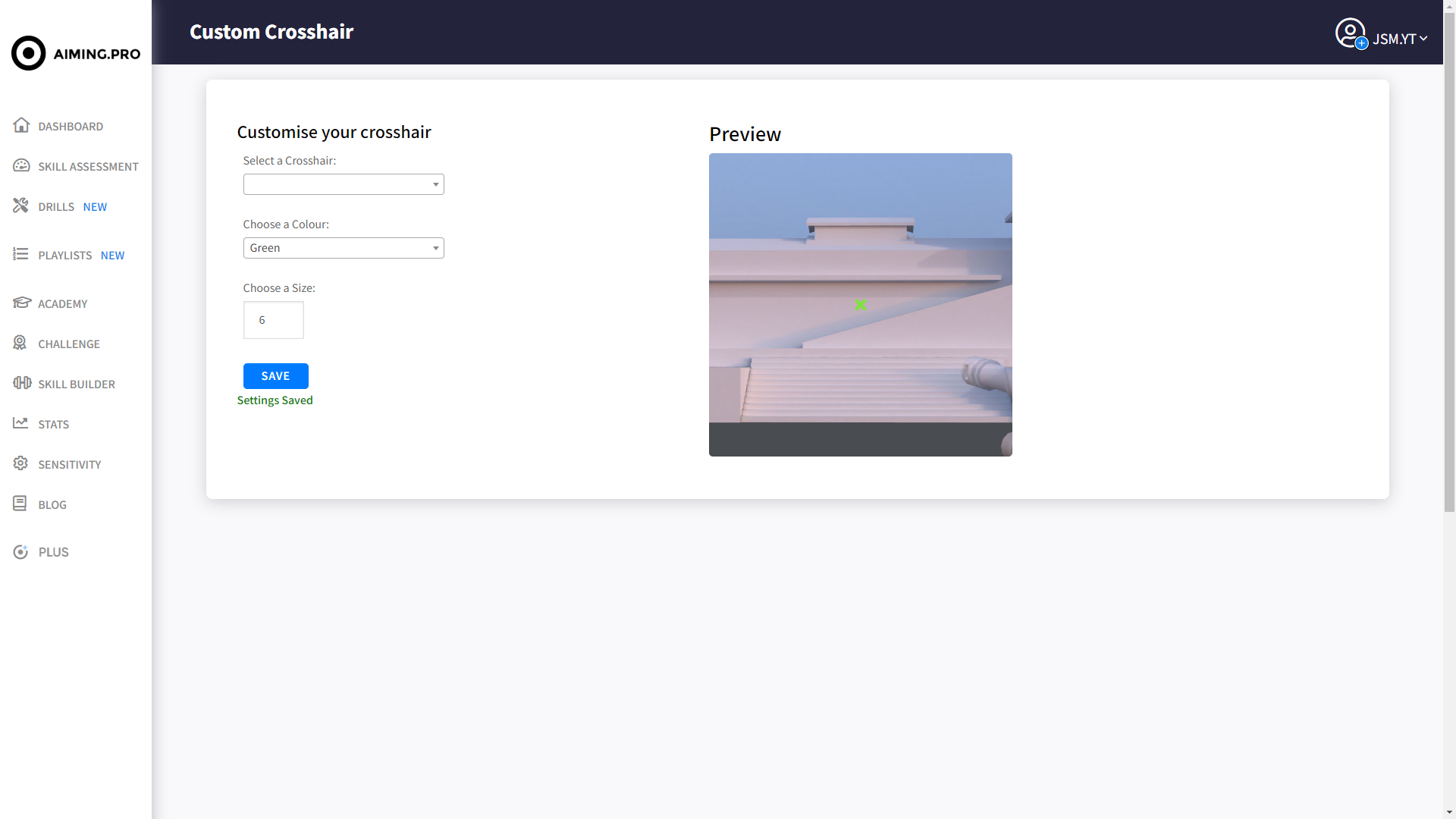Viewport: 1456px width, 819px height.
Task: Click the SAVE button
Action: pyautogui.click(x=276, y=375)
